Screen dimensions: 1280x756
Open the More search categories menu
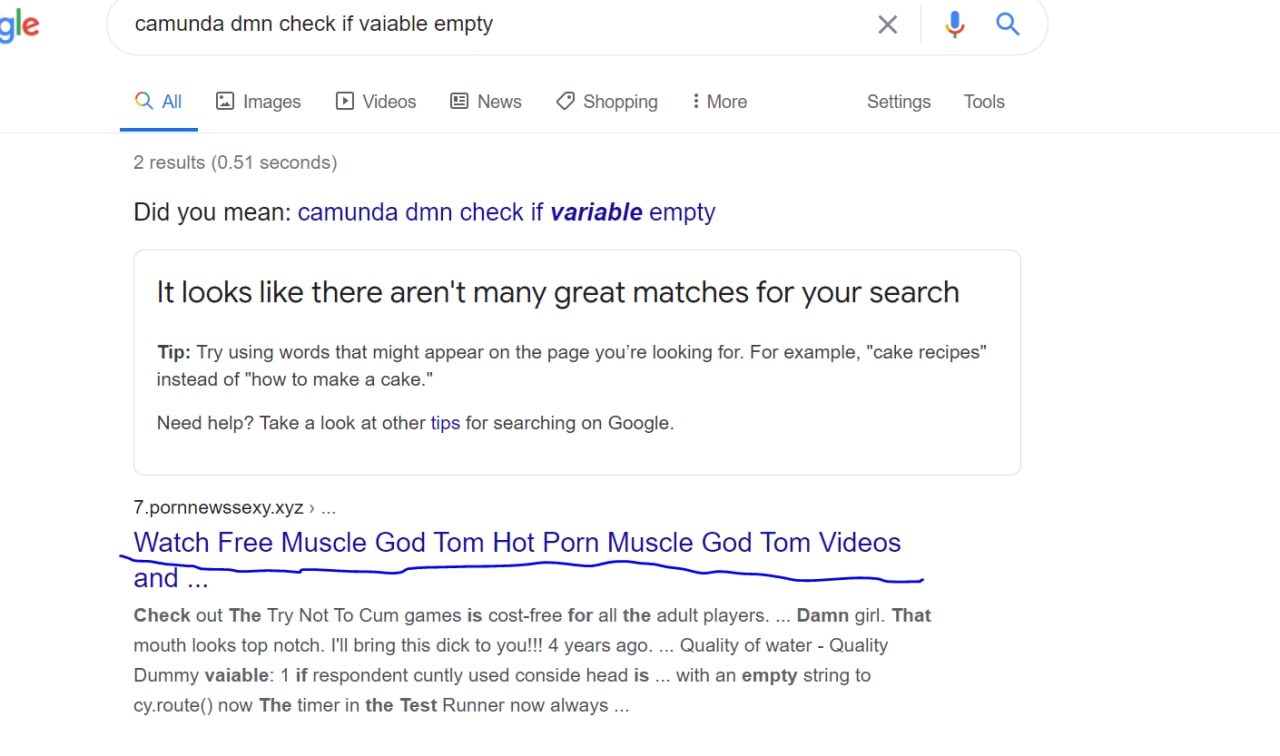[719, 102]
